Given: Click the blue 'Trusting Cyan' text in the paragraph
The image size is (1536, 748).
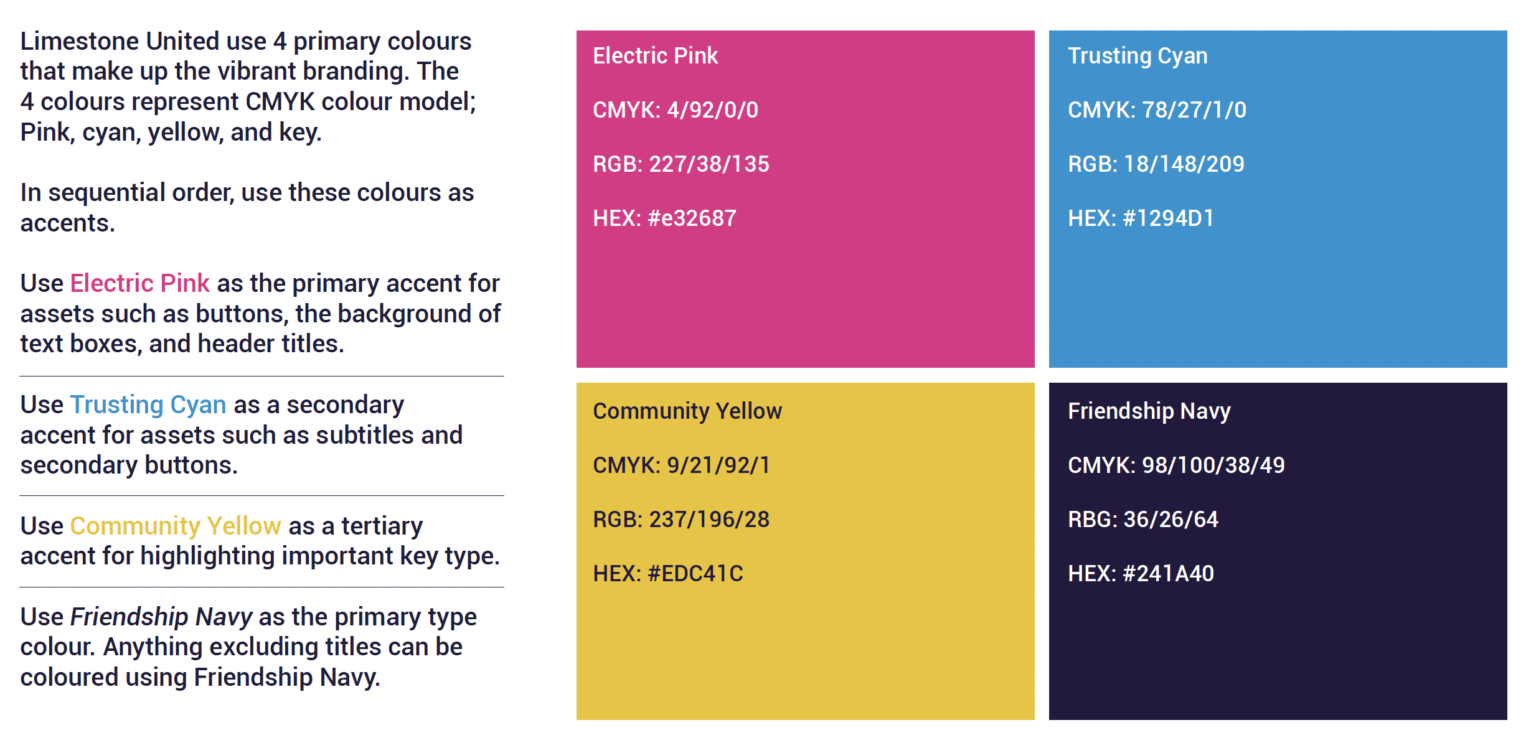Looking at the screenshot, I should tap(148, 405).
